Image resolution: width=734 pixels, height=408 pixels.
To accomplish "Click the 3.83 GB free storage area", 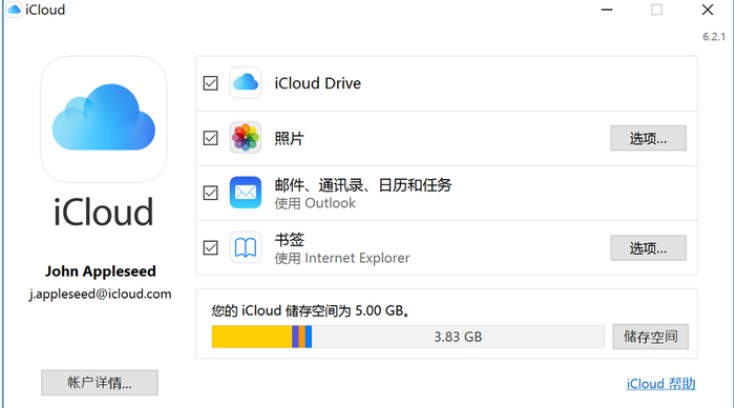I will 458,337.
